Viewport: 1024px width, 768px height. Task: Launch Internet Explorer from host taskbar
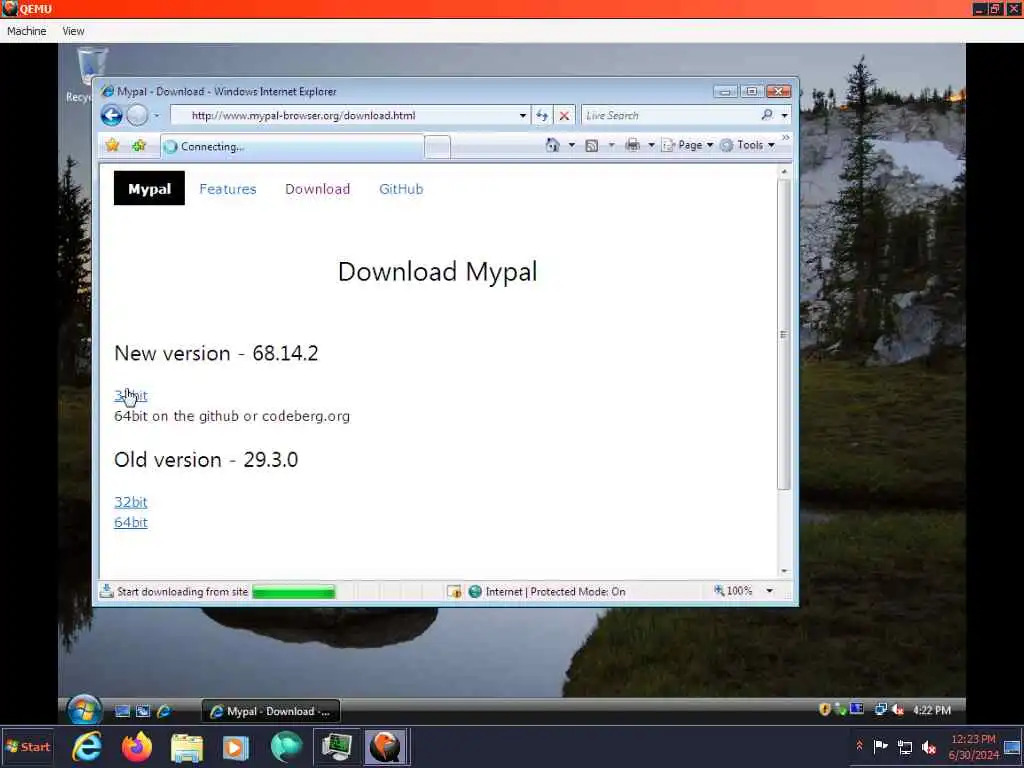[87, 747]
